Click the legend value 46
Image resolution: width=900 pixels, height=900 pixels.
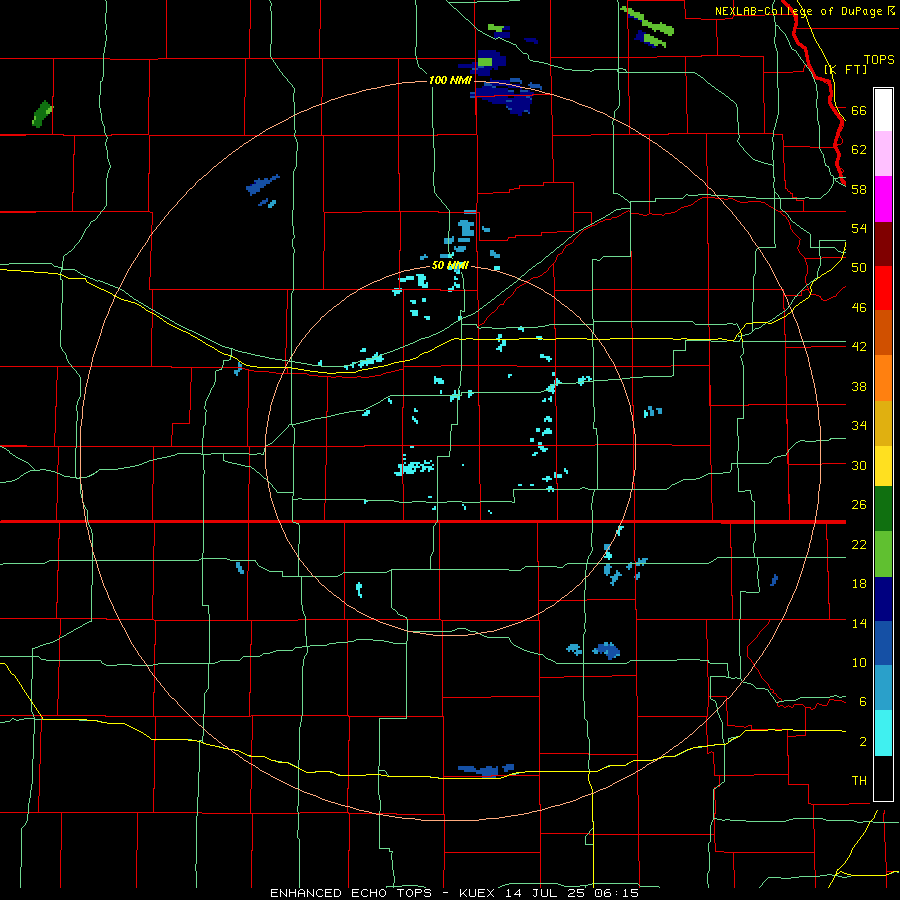click(x=859, y=308)
